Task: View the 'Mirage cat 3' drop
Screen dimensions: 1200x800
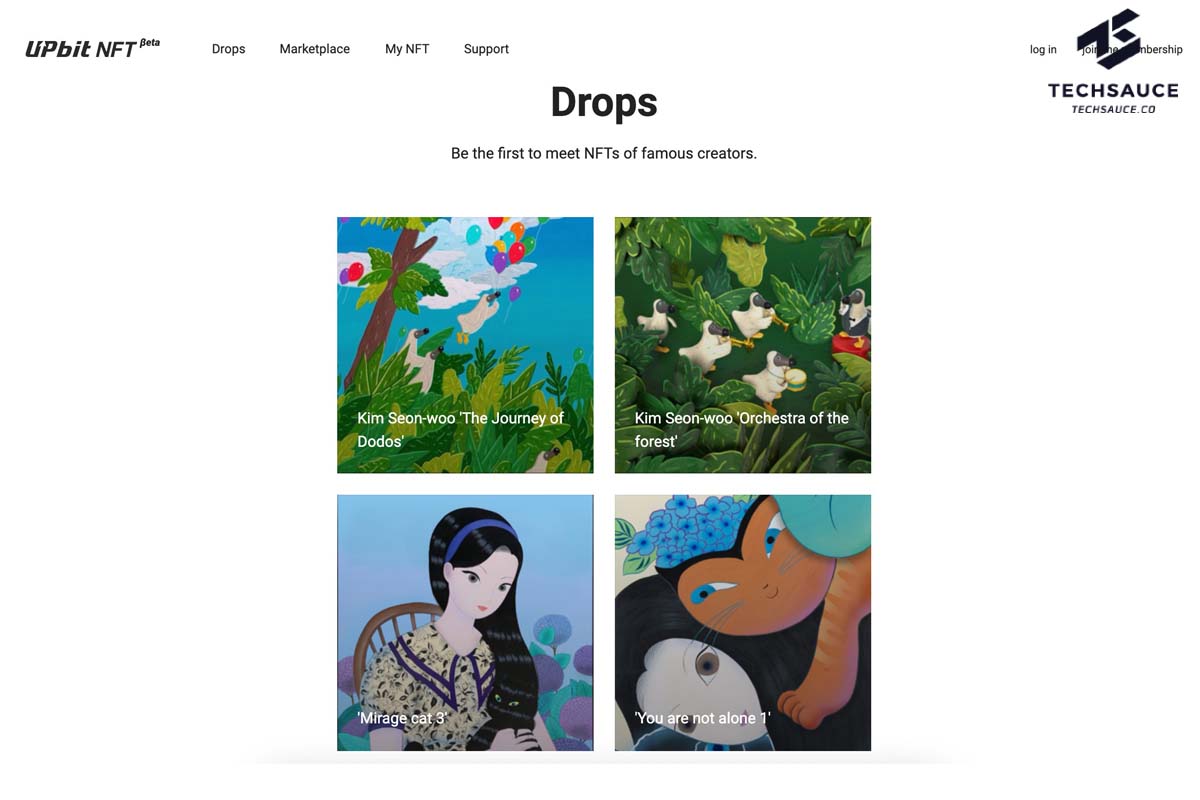Action: pyautogui.click(x=465, y=623)
